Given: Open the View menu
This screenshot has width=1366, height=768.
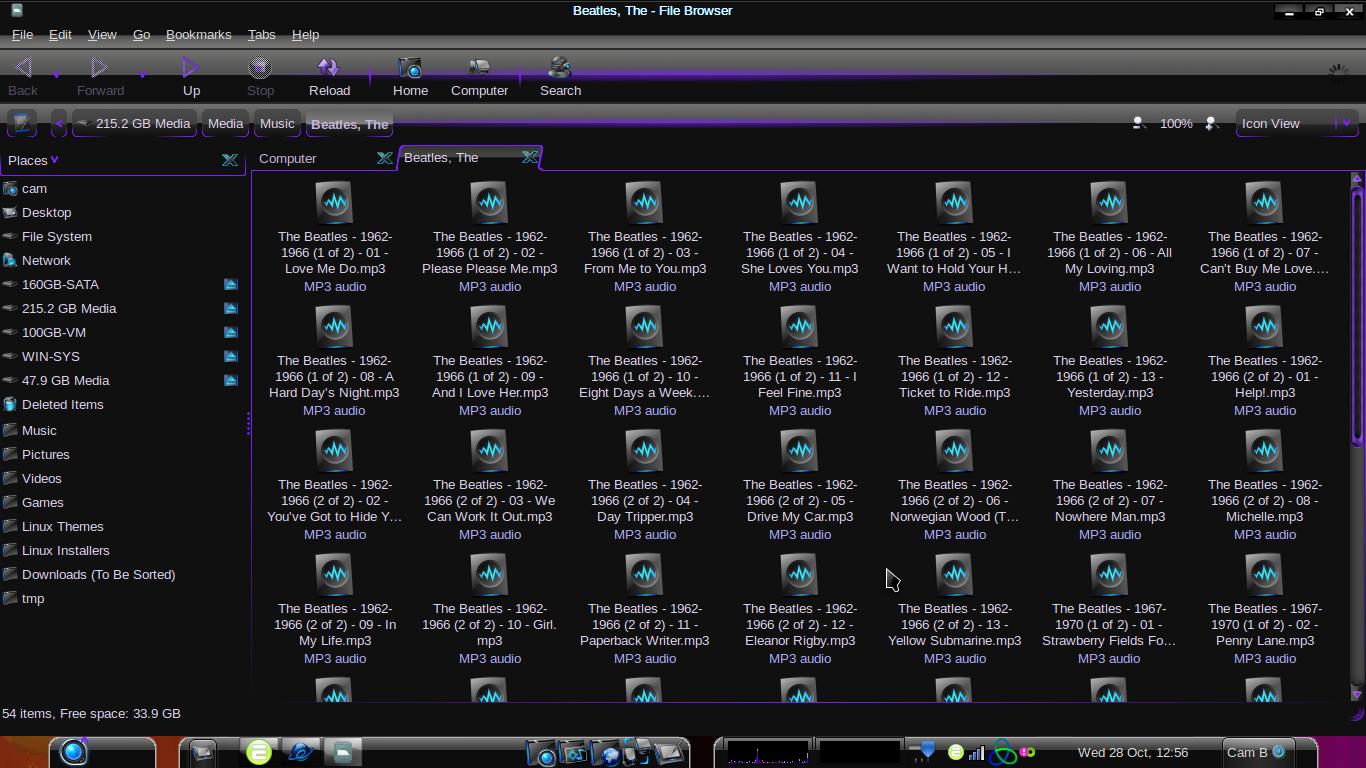Looking at the screenshot, I should pos(102,34).
